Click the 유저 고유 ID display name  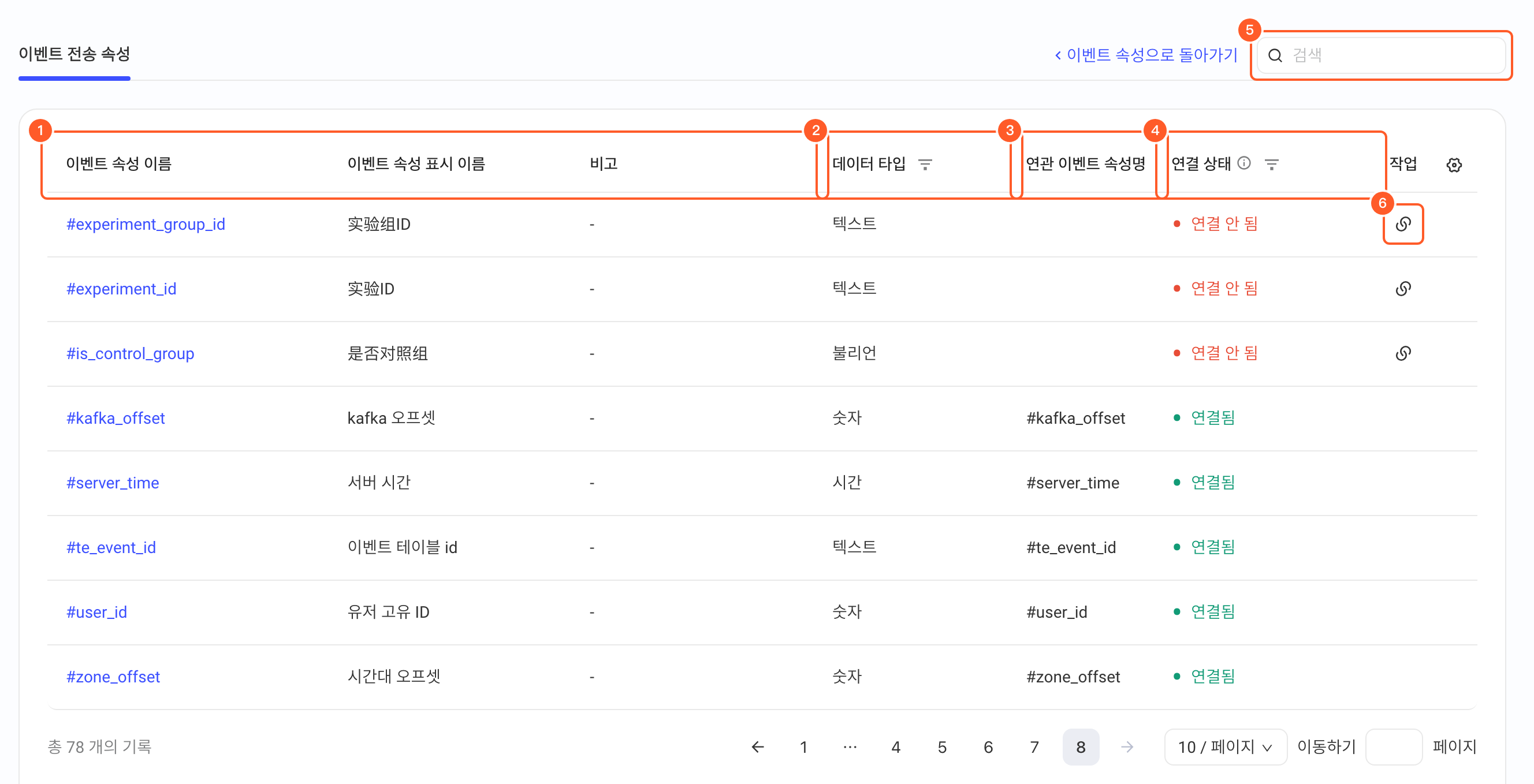(x=388, y=611)
